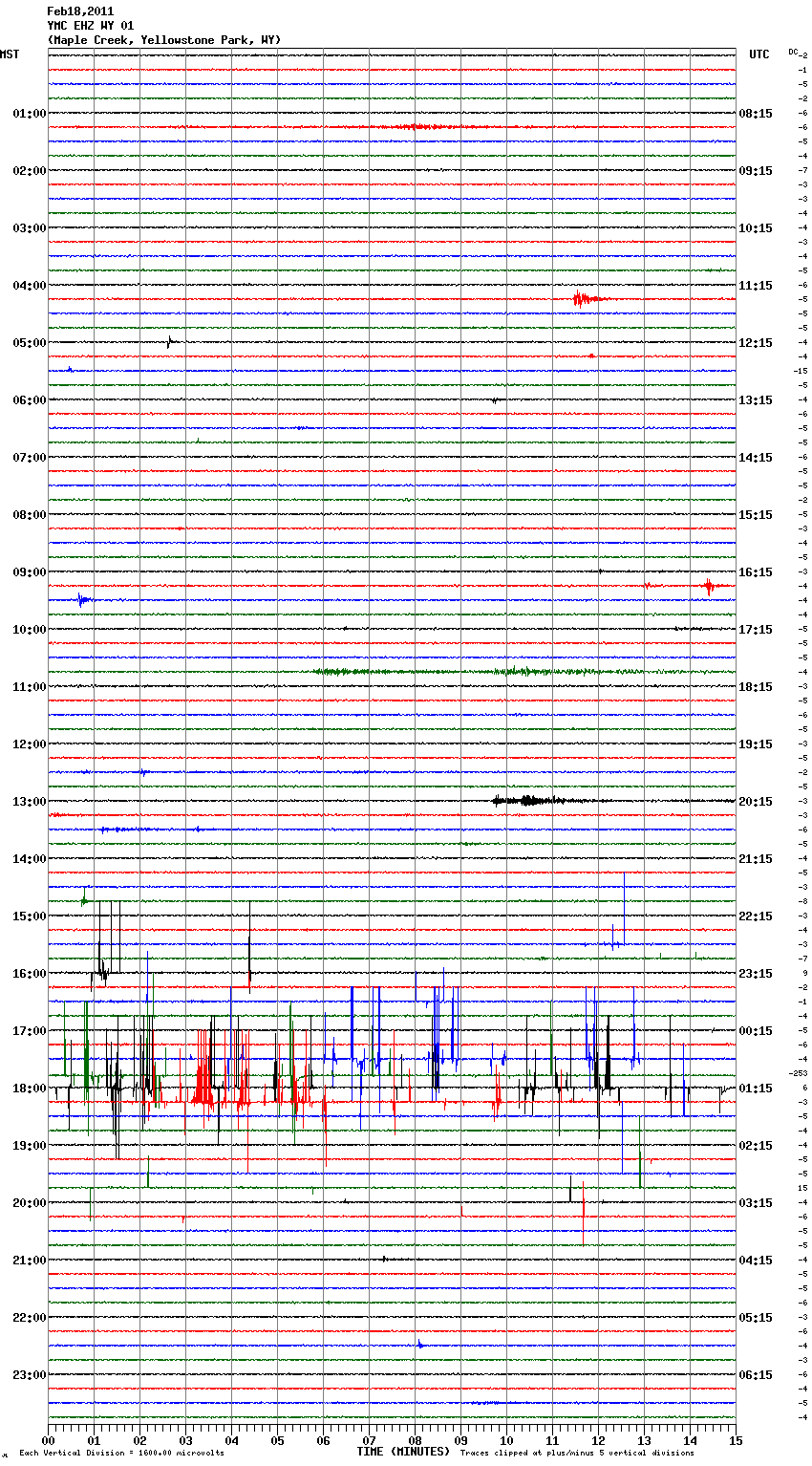Select the "14:00" MST time label
Screen dimensions: 812x1466
tap(30, 859)
